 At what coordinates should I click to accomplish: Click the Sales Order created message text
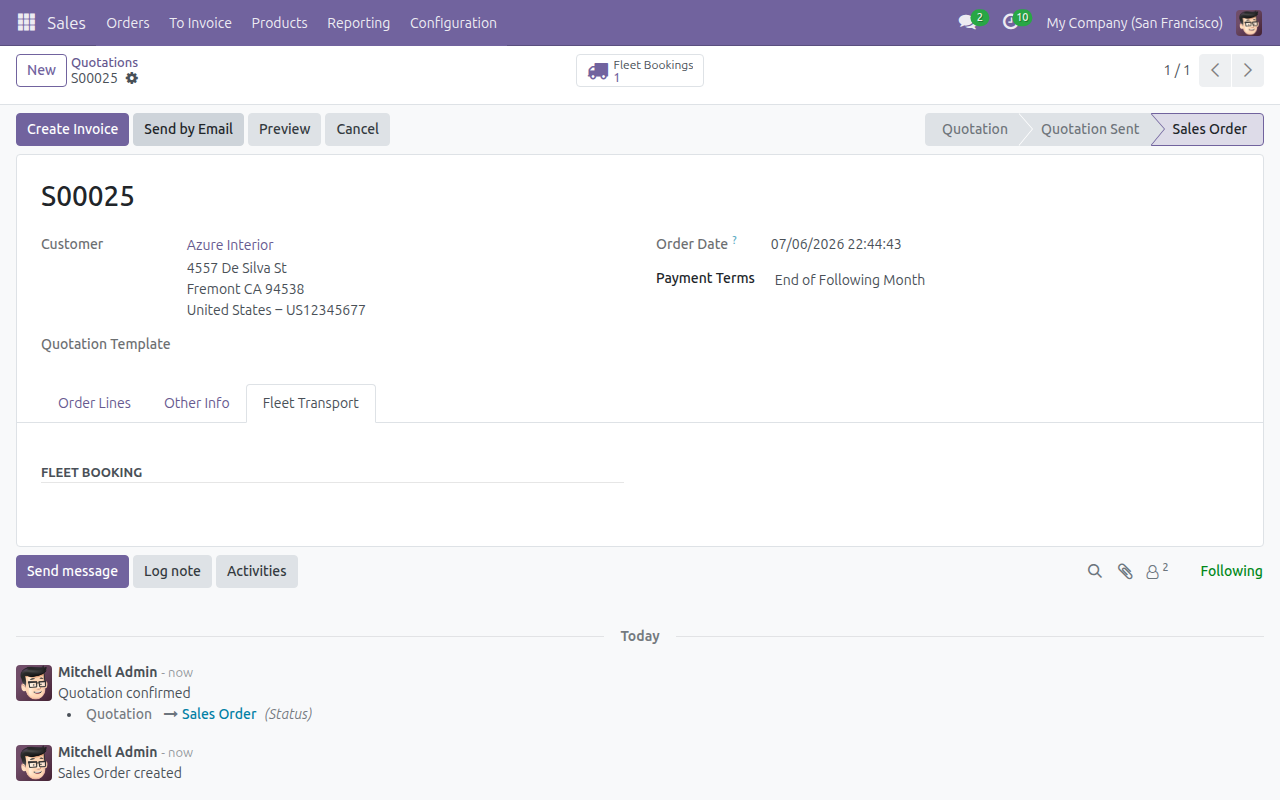[x=120, y=773]
